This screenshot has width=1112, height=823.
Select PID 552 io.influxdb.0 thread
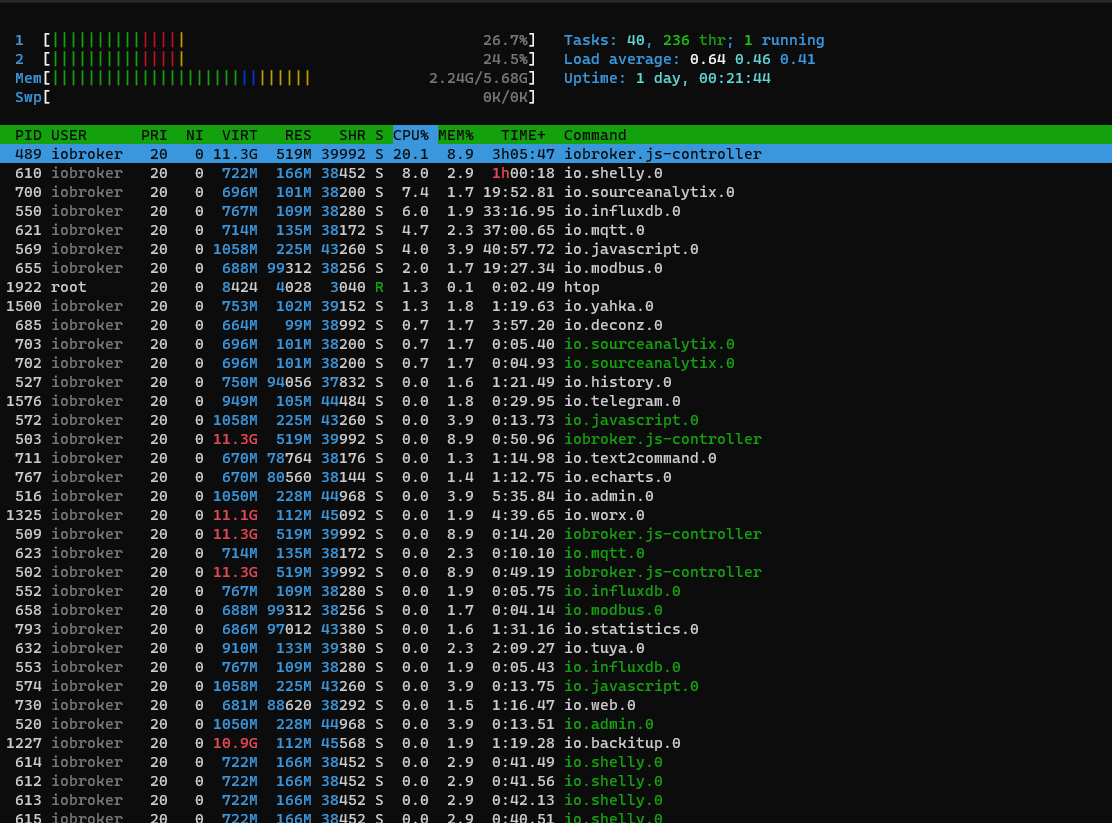point(556,591)
